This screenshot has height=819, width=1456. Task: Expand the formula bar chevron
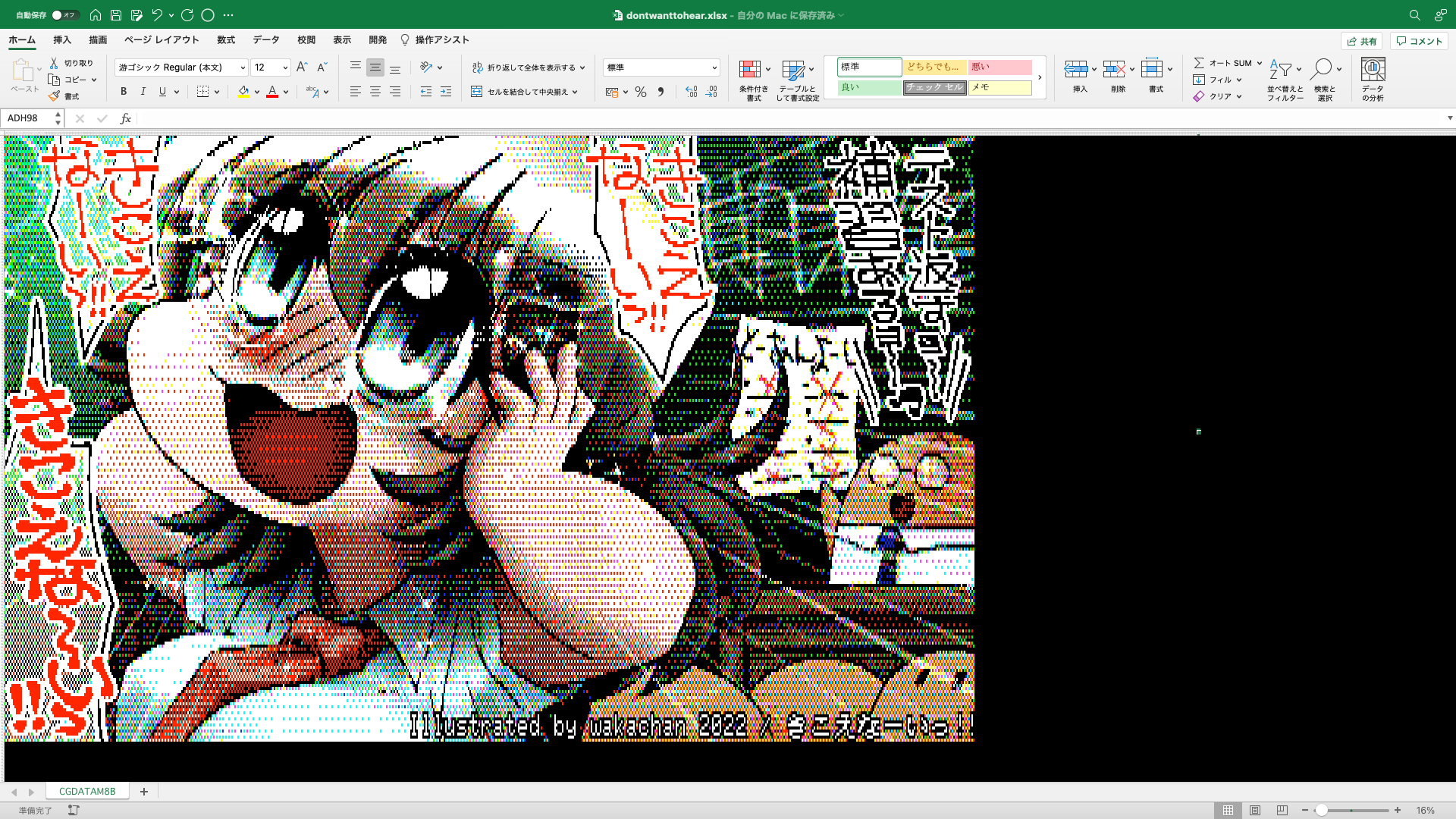click(x=1449, y=118)
